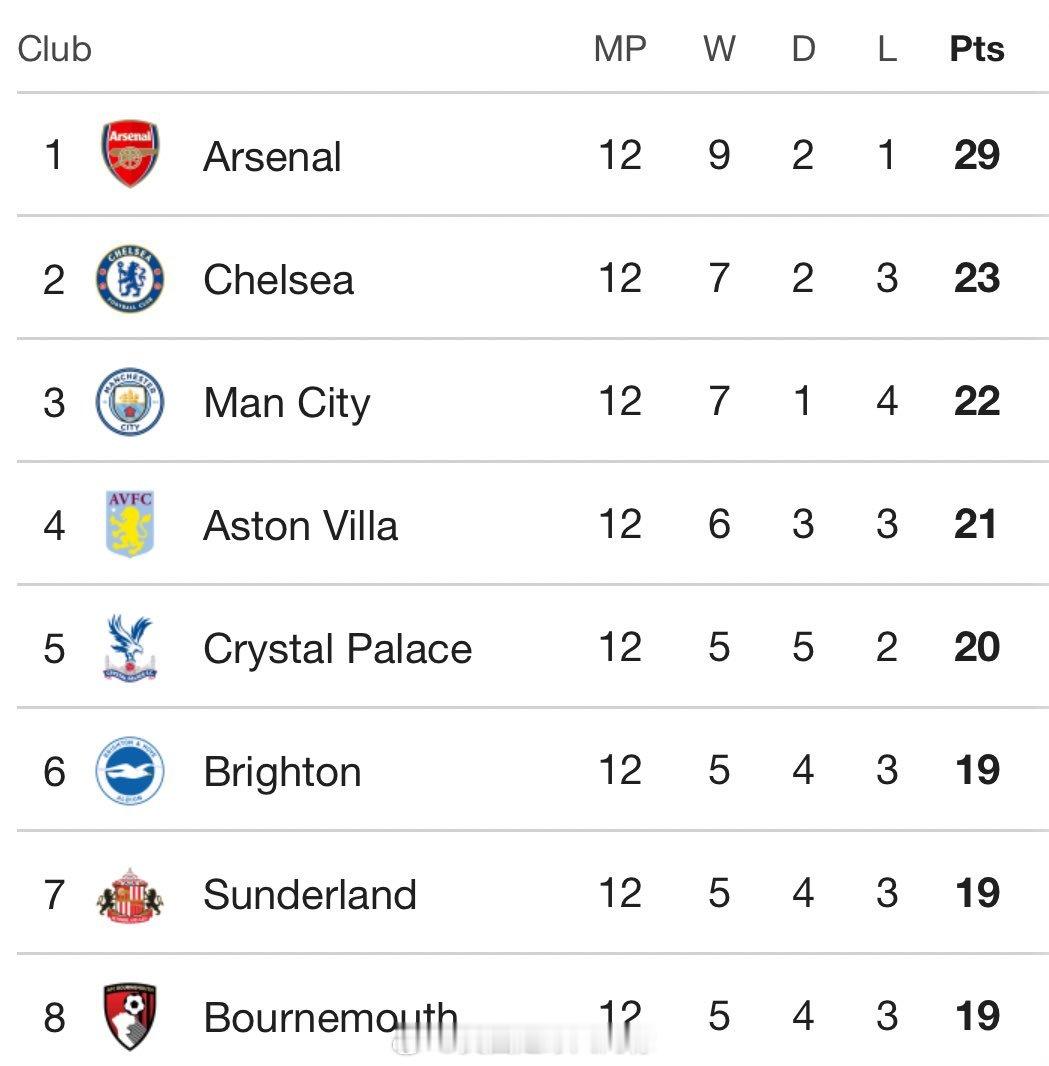Click the MP column header
Image resolution: width=1049 pixels, height=1066 pixels.
click(620, 49)
